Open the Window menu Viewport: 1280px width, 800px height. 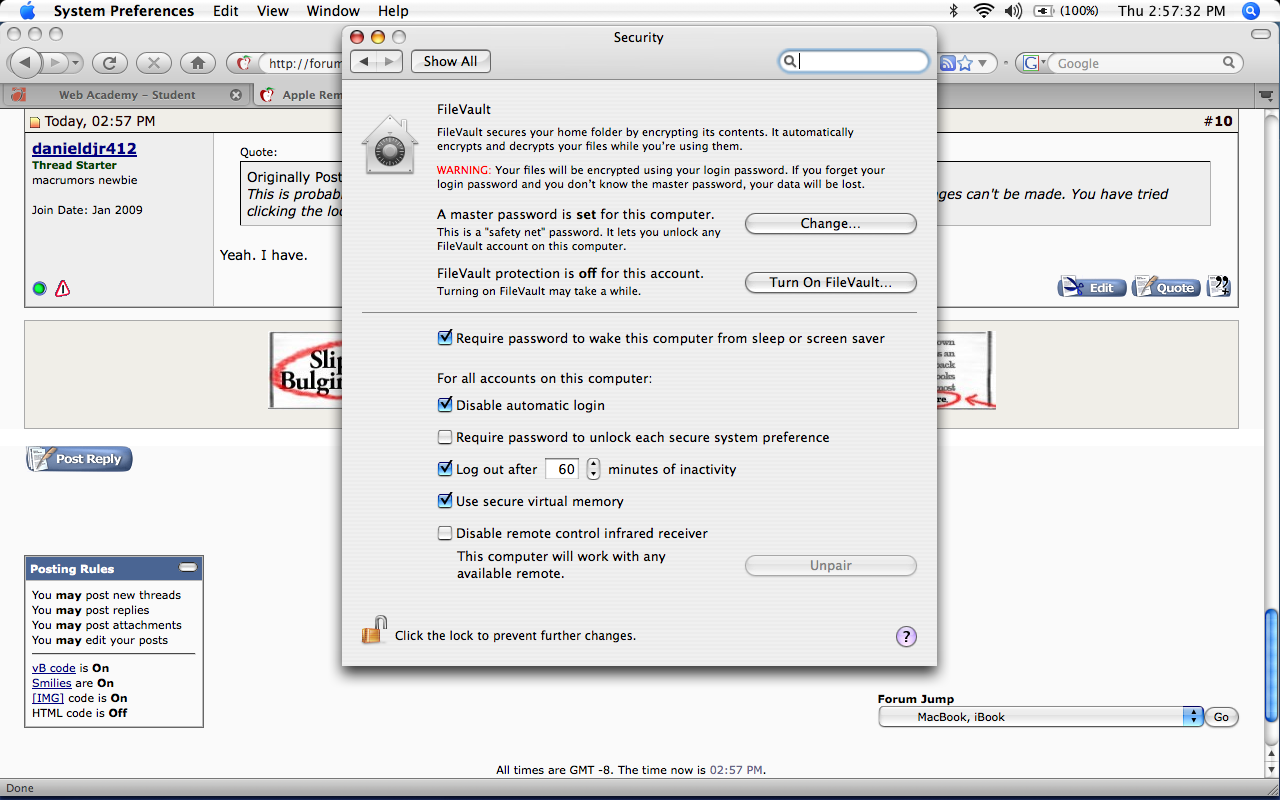pyautogui.click(x=333, y=11)
